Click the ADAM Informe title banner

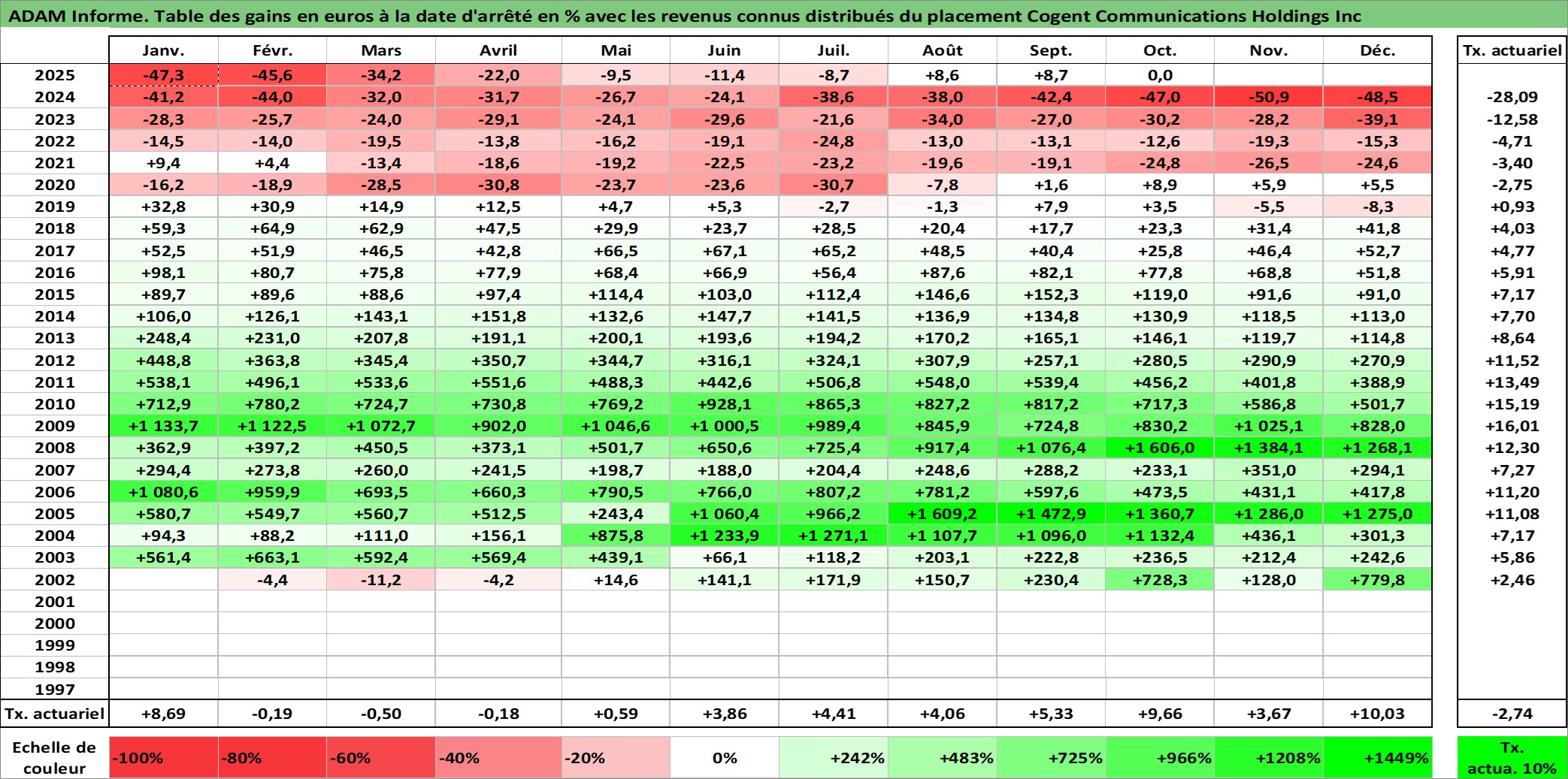pyautogui.click(x=784, y=15)
